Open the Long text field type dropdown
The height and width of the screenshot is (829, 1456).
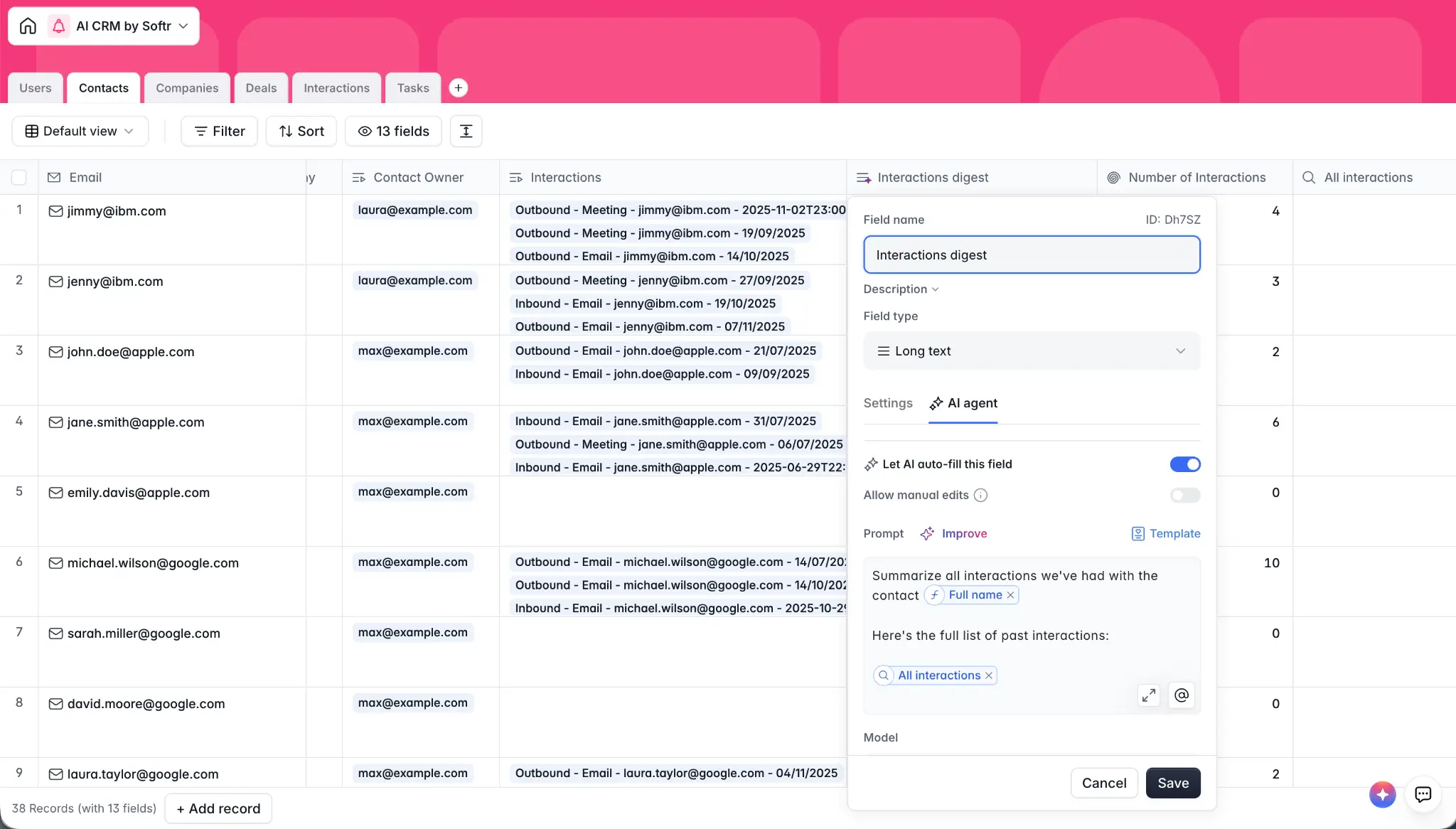pyautogui.click(x=1032, y=351)
